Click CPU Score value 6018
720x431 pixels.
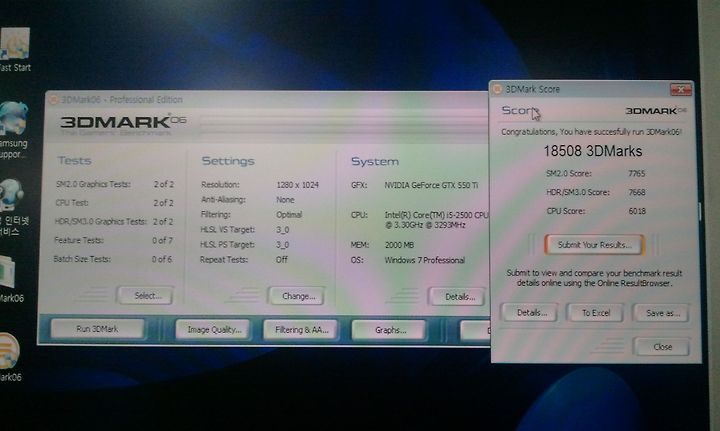(x=637, y=211)
